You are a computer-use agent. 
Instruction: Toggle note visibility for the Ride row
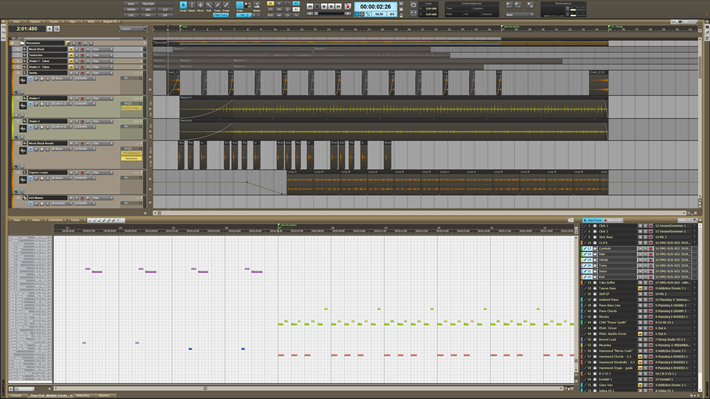coord(595,254)
